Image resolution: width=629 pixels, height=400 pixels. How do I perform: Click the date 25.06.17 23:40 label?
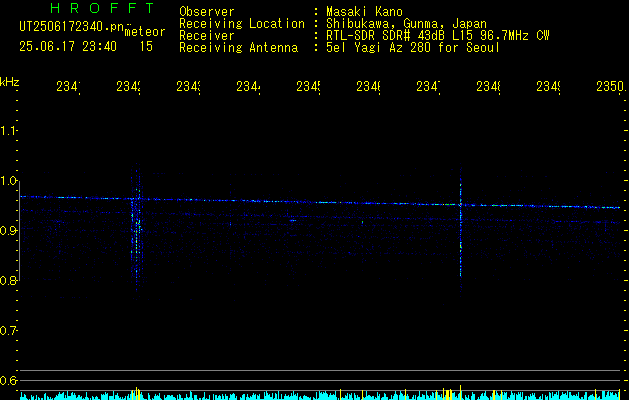click(68, 47)
